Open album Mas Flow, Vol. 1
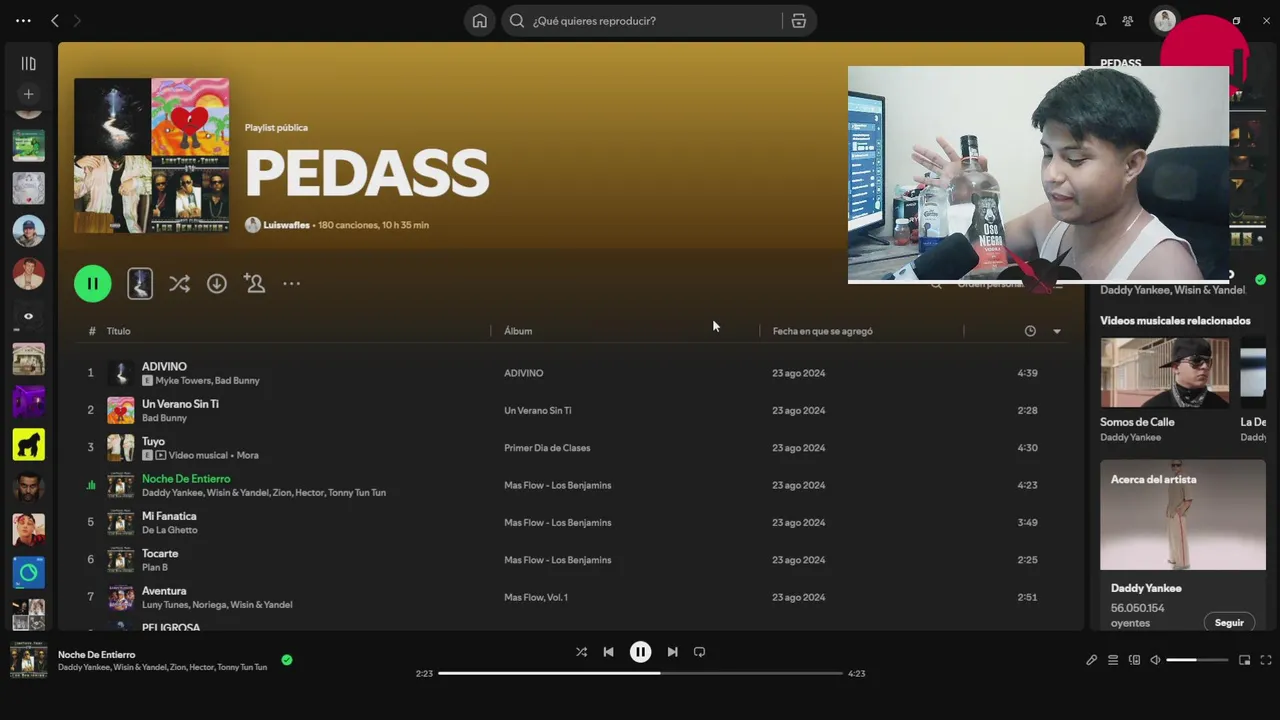1280x720 pixels. pyautogui.click(x=536, y=597)
